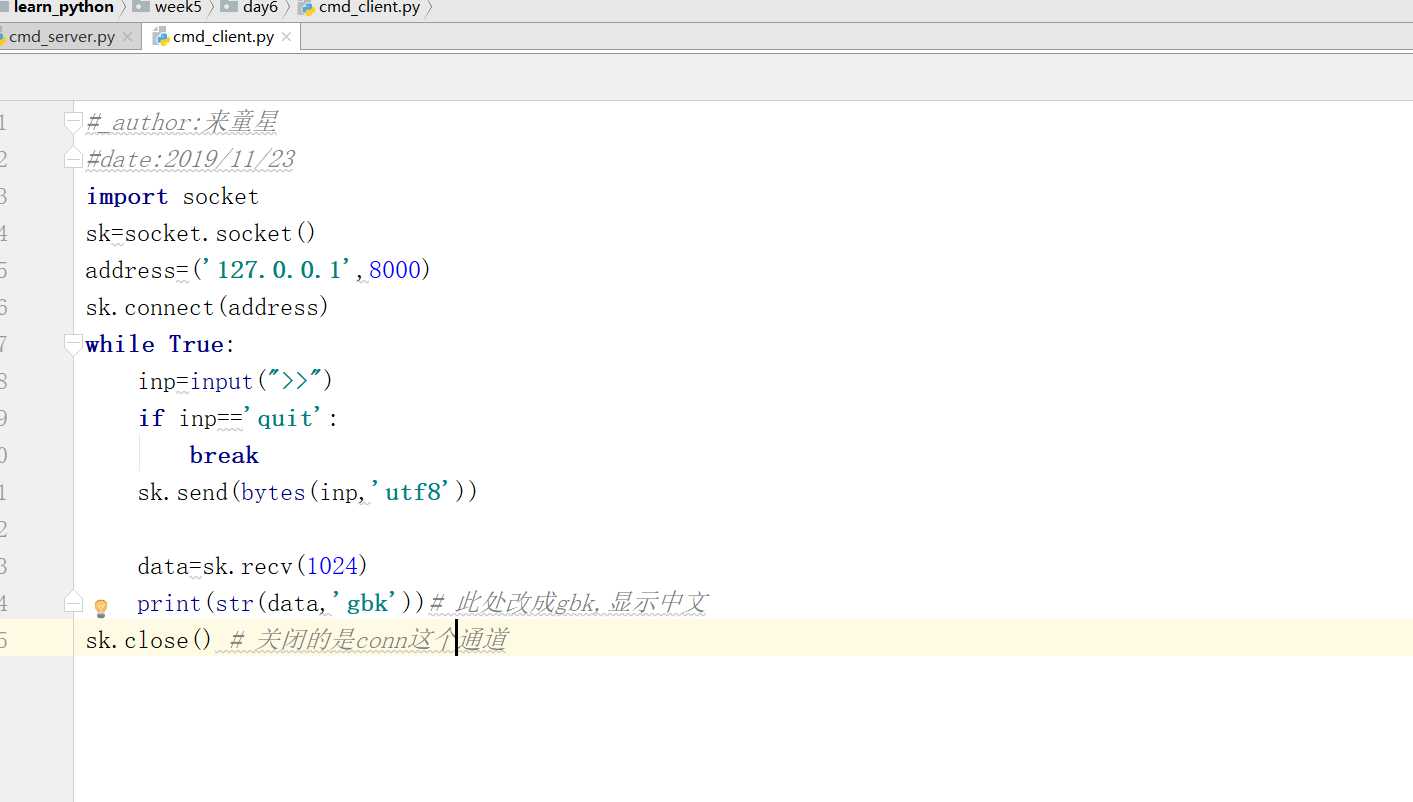Click the comment '关闭的是conn这个通道'
This screenshot has height=802, width=1413.
[x=368, y=640]
